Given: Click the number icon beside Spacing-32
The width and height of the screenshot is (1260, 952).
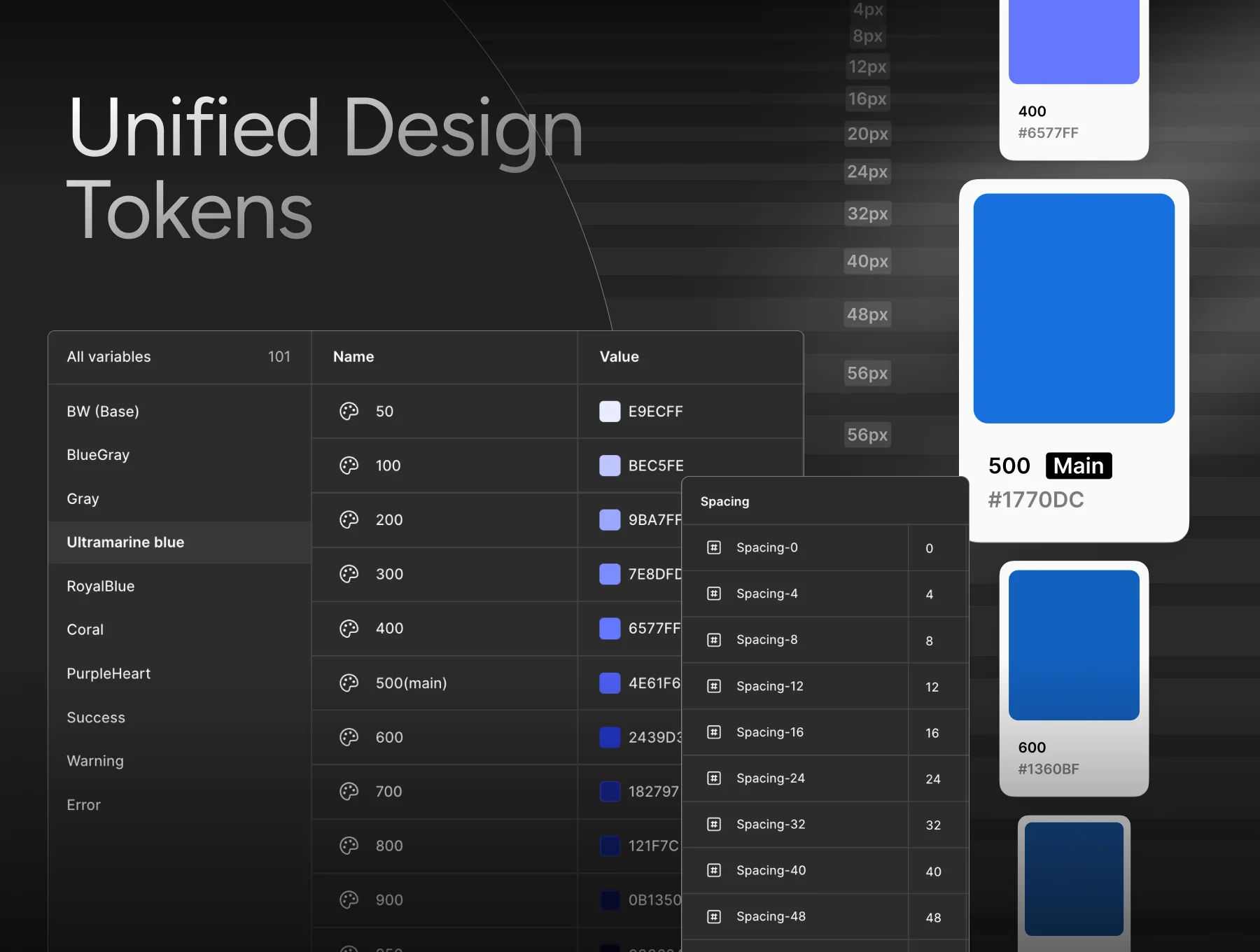Looking at the screenshot, I should pos(714,825).
